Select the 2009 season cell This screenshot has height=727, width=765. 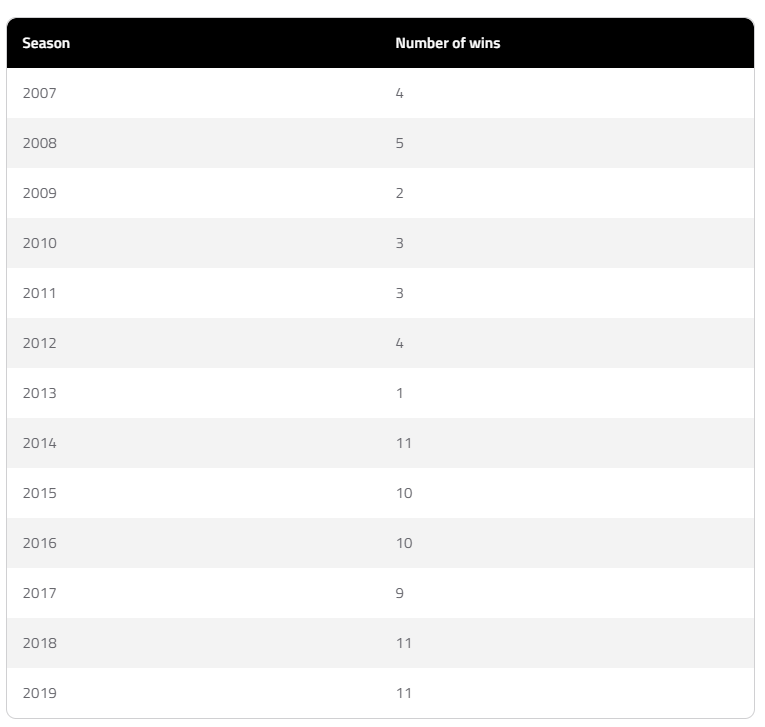click(40, 193)
